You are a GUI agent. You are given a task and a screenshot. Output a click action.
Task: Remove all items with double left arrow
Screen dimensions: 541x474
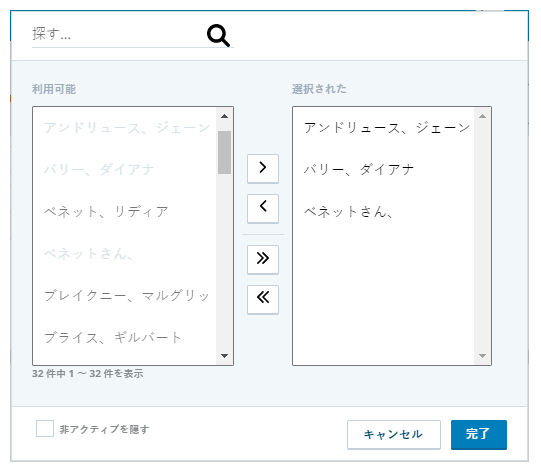263,299
